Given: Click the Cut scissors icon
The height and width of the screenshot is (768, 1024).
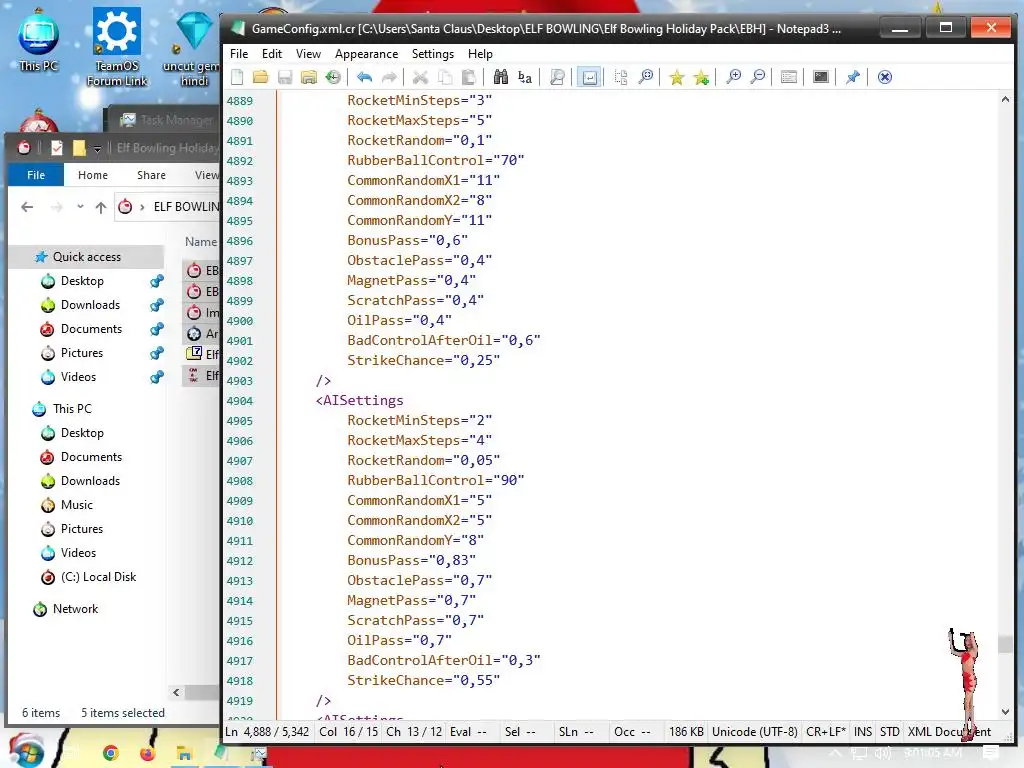Looking at the screenshot, I should click(421, 77).
